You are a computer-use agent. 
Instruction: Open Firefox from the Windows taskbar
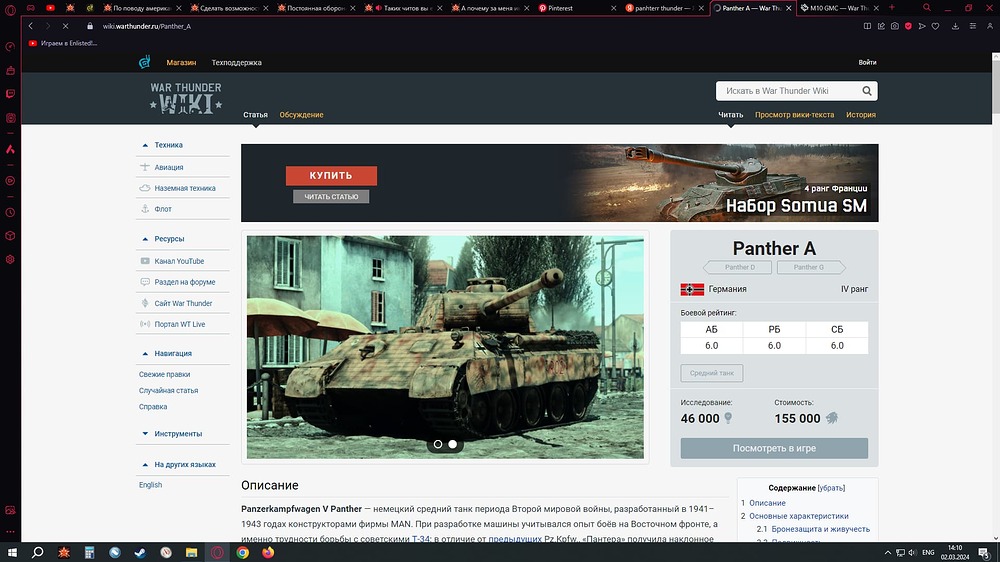tap(268, 552)
